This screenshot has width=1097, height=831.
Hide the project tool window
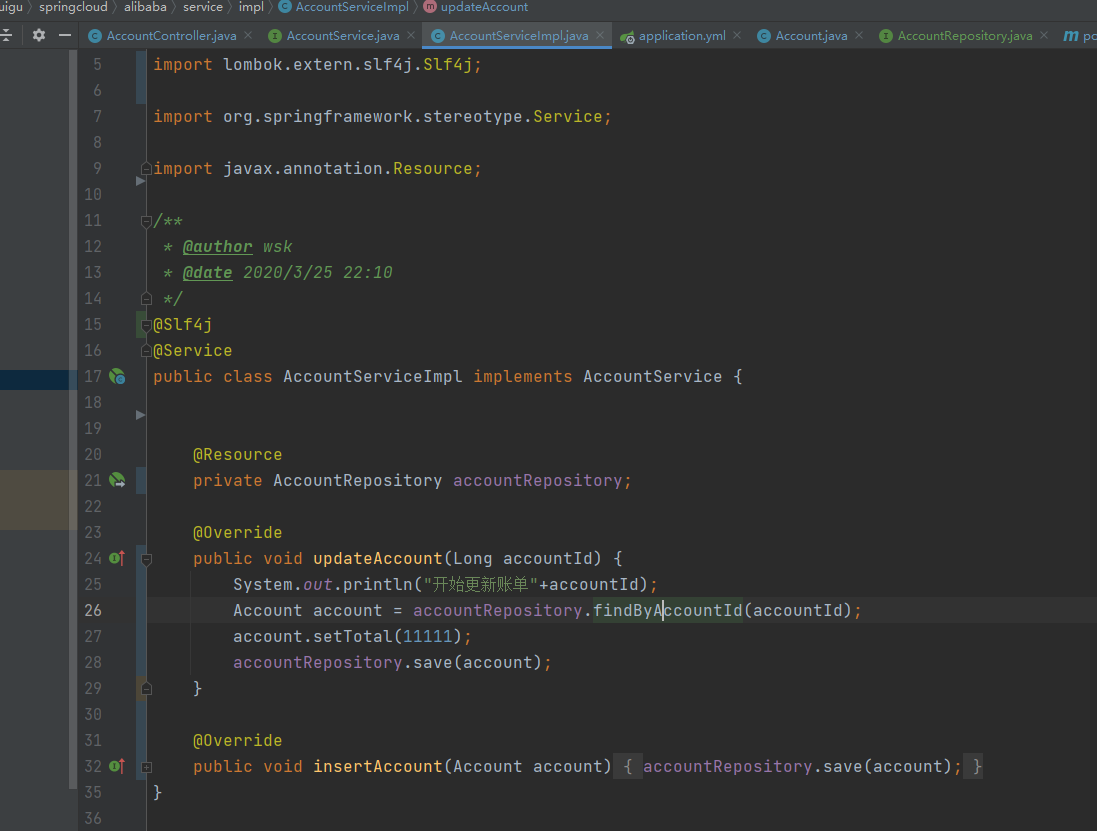(x=65, y=35)
